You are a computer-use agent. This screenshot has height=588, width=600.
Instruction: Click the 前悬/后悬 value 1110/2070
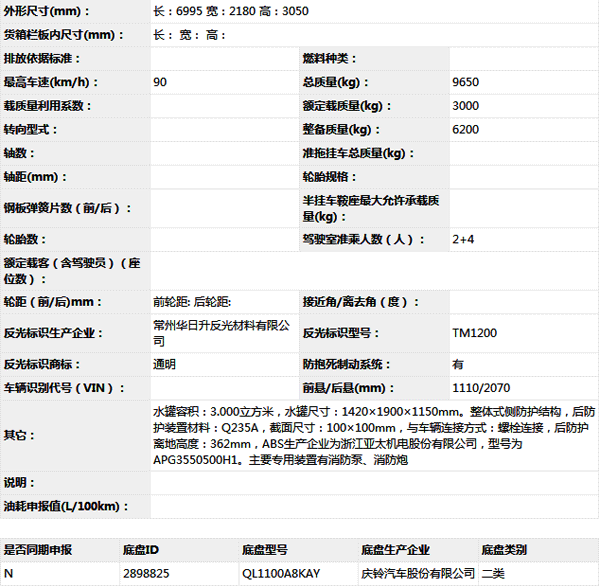pyautogui.click(x=481, y=389)
